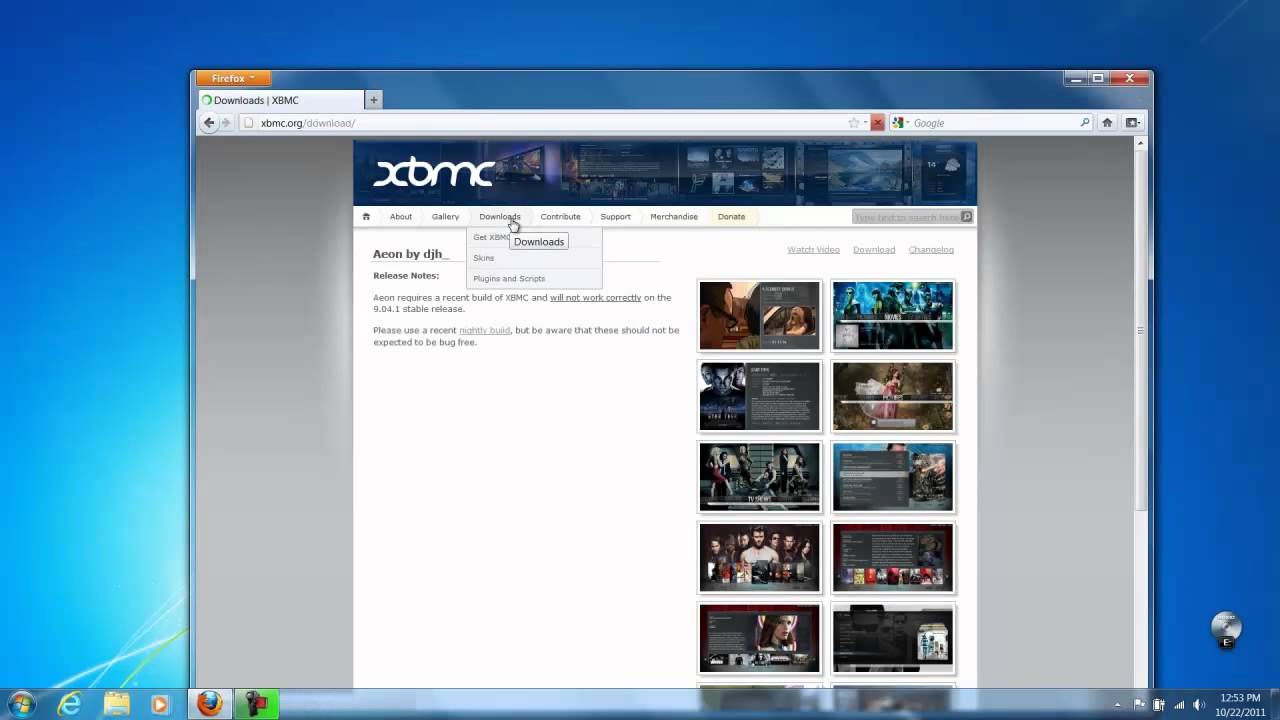Go back using Firefox's Back arrow

[x=209, y=123]
